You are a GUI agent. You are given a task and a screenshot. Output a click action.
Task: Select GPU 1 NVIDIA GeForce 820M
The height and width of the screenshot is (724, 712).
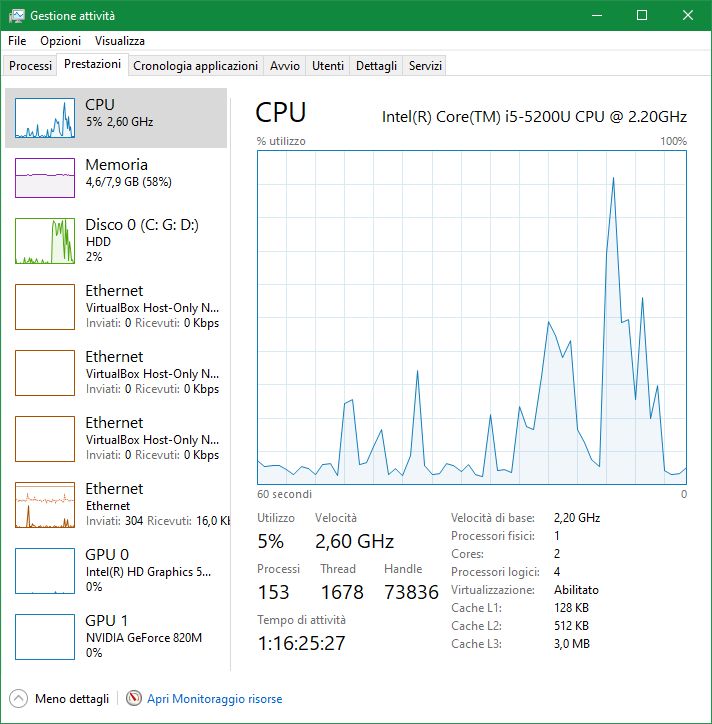[116, 637]
